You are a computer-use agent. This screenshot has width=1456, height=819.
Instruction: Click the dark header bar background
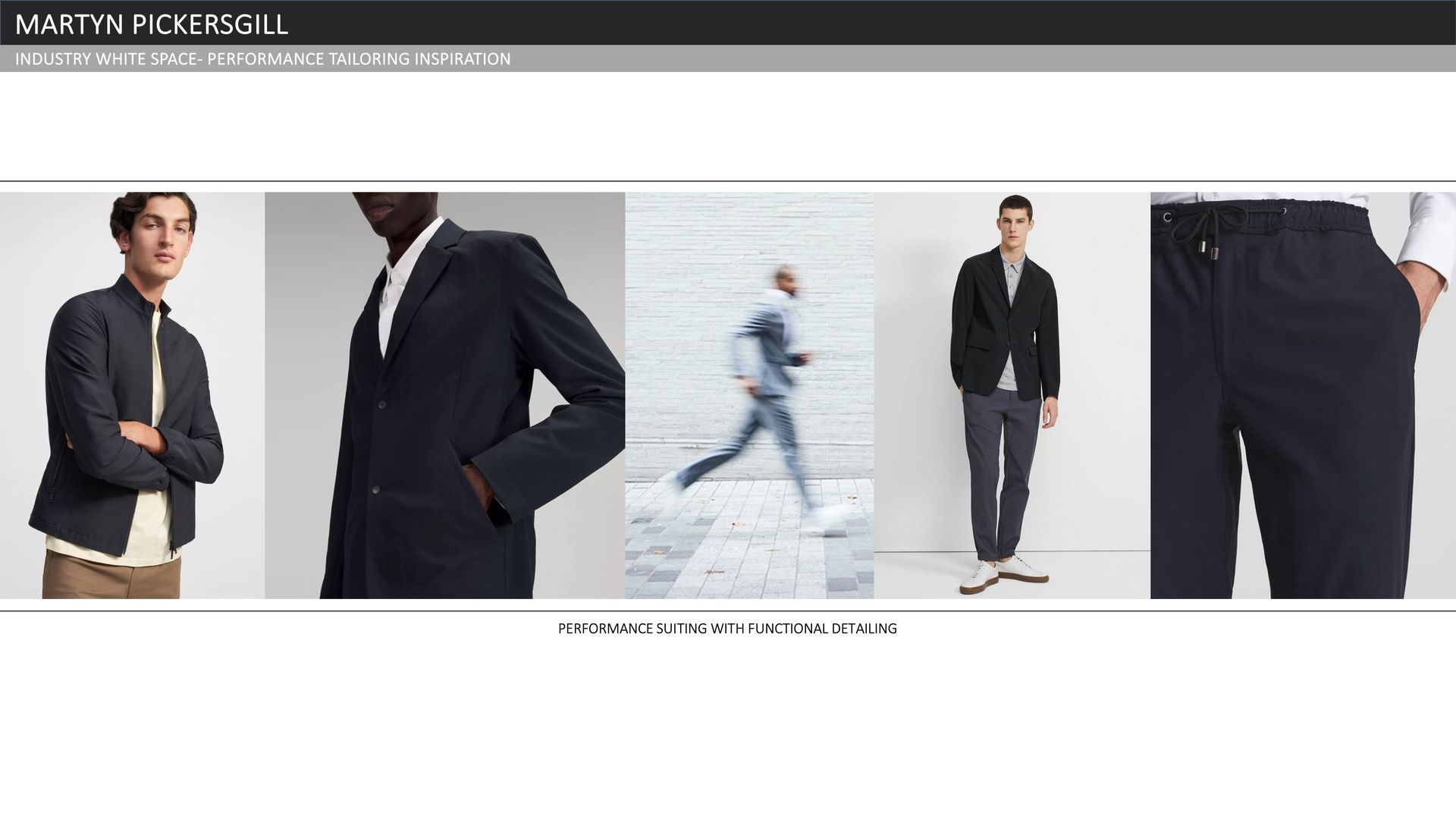[x=834, y=23]
